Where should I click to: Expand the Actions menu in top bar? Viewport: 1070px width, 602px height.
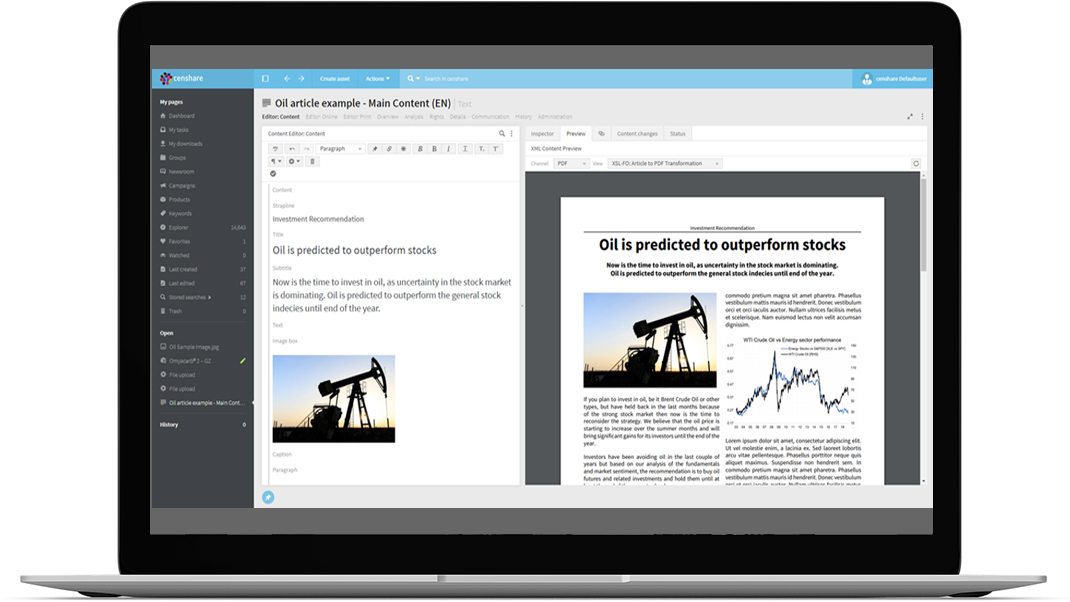(377, 78)
